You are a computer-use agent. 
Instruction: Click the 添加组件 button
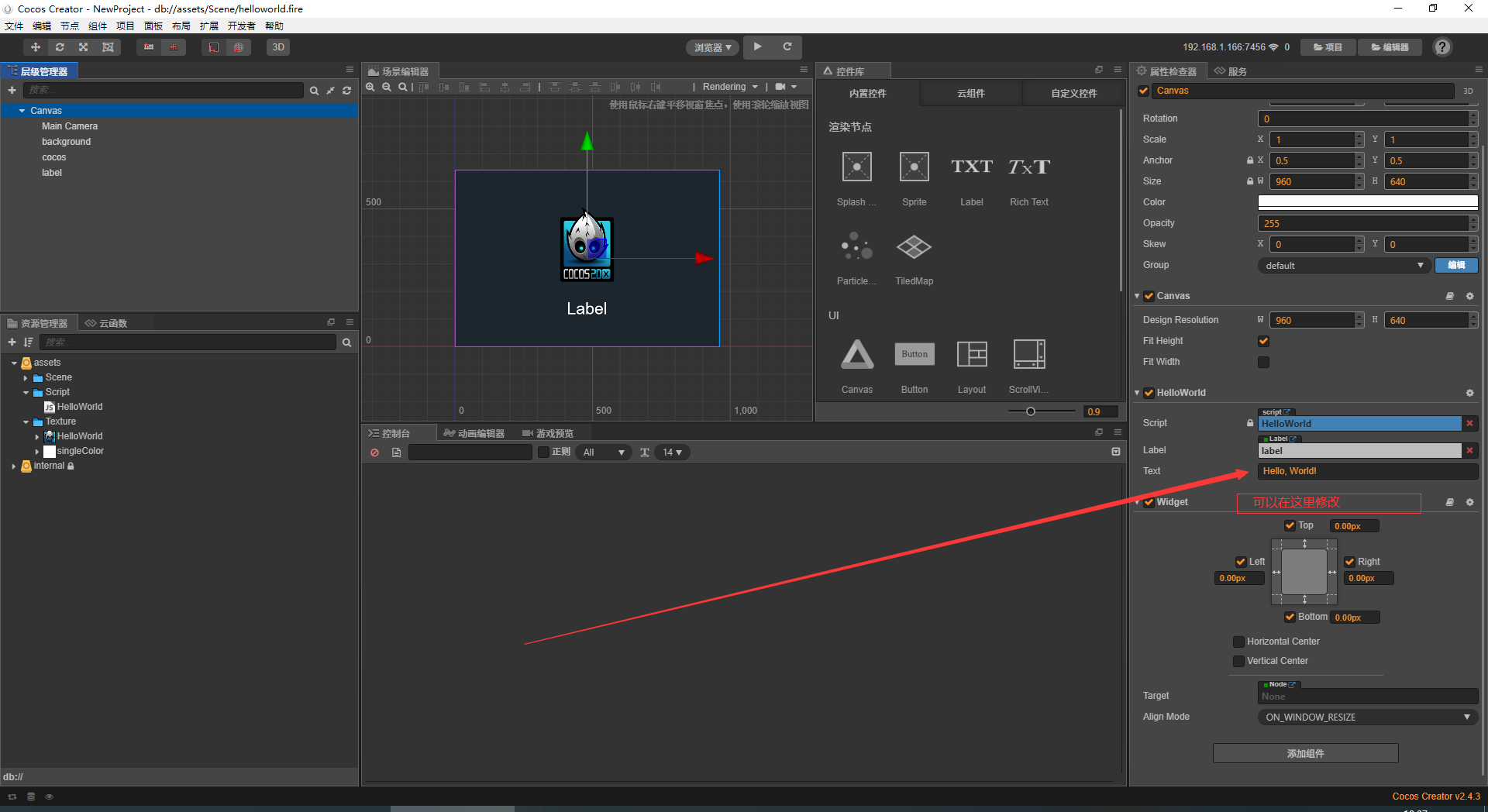tap(1306, 753)
